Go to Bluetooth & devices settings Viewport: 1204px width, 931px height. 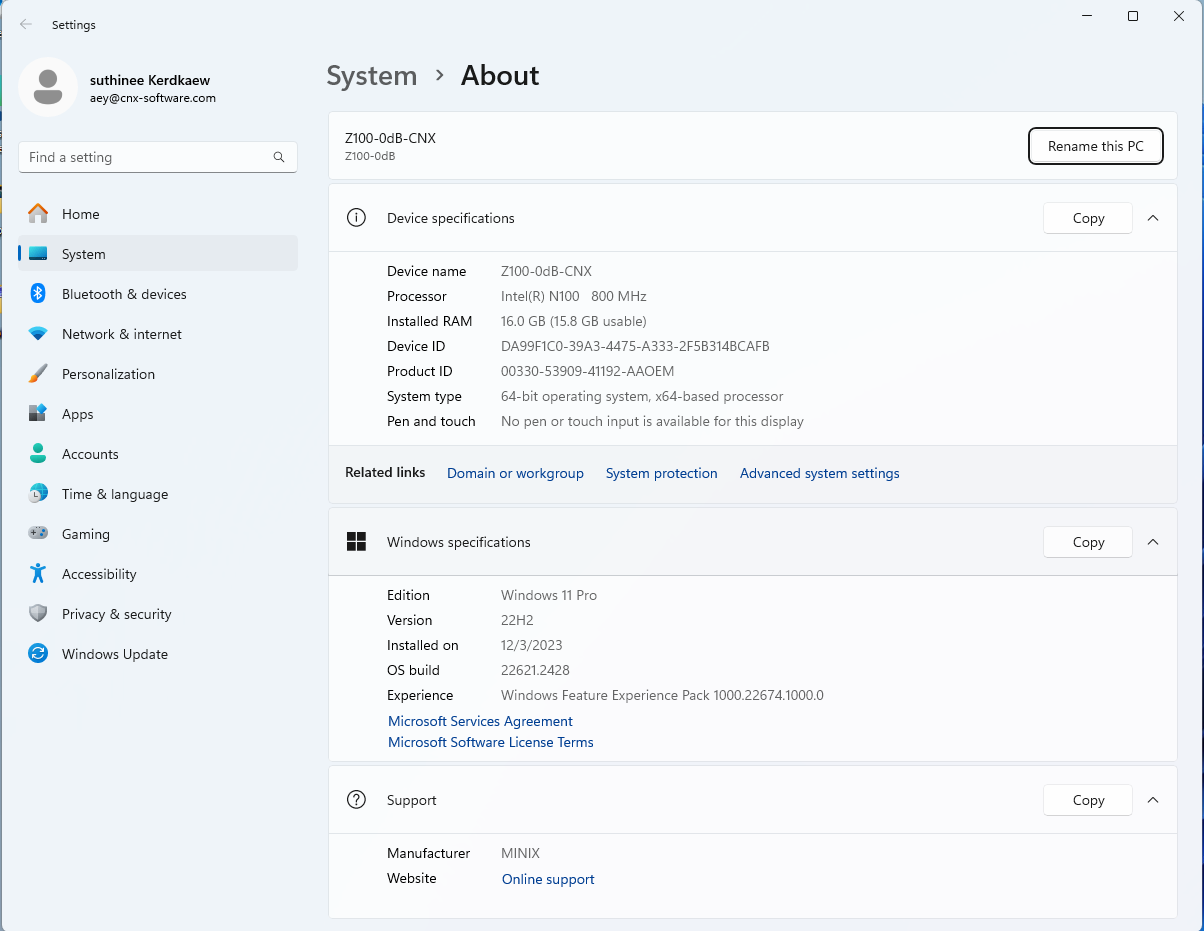158,294
